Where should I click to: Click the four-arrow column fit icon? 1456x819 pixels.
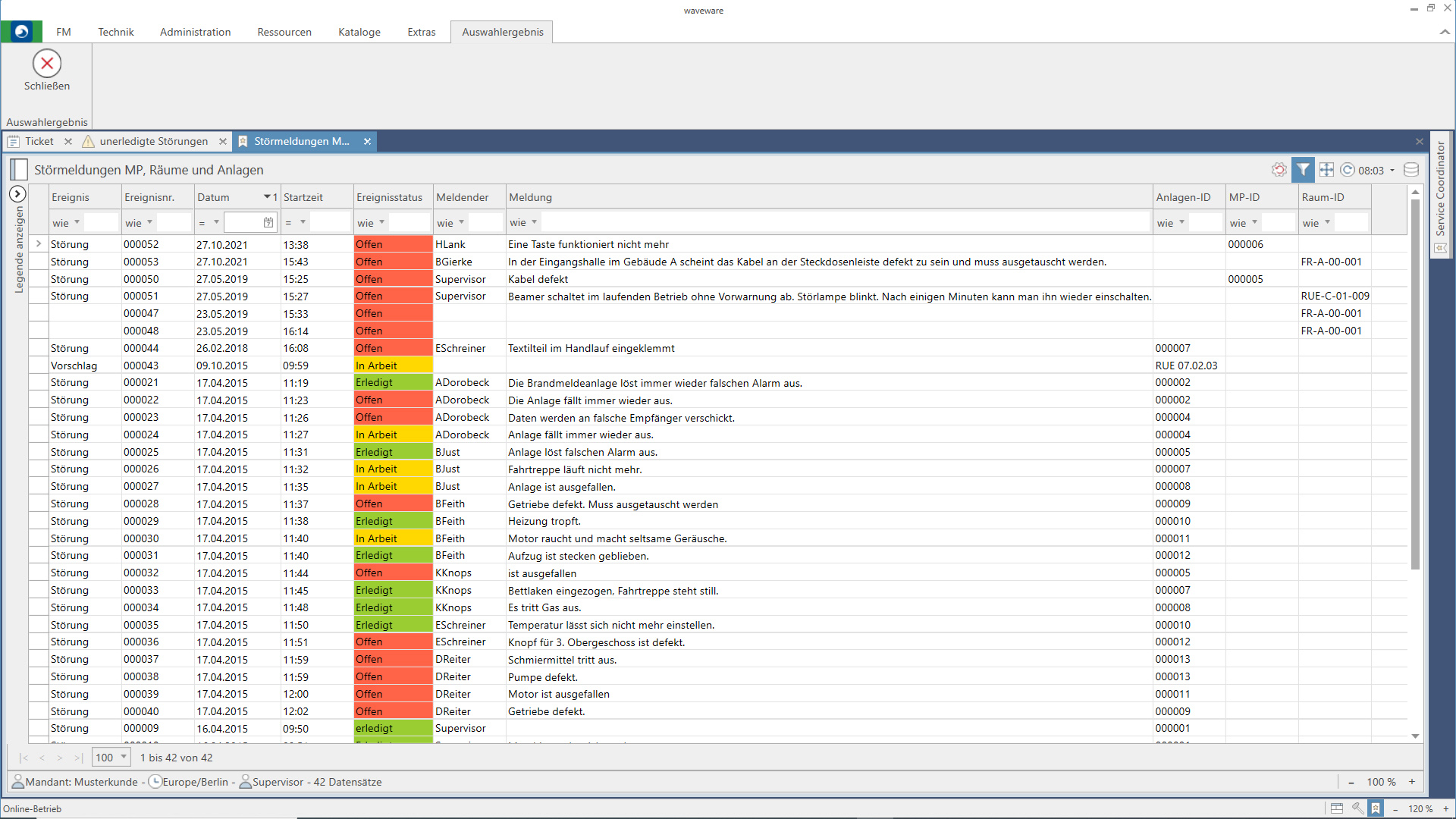pos(1326,170)
